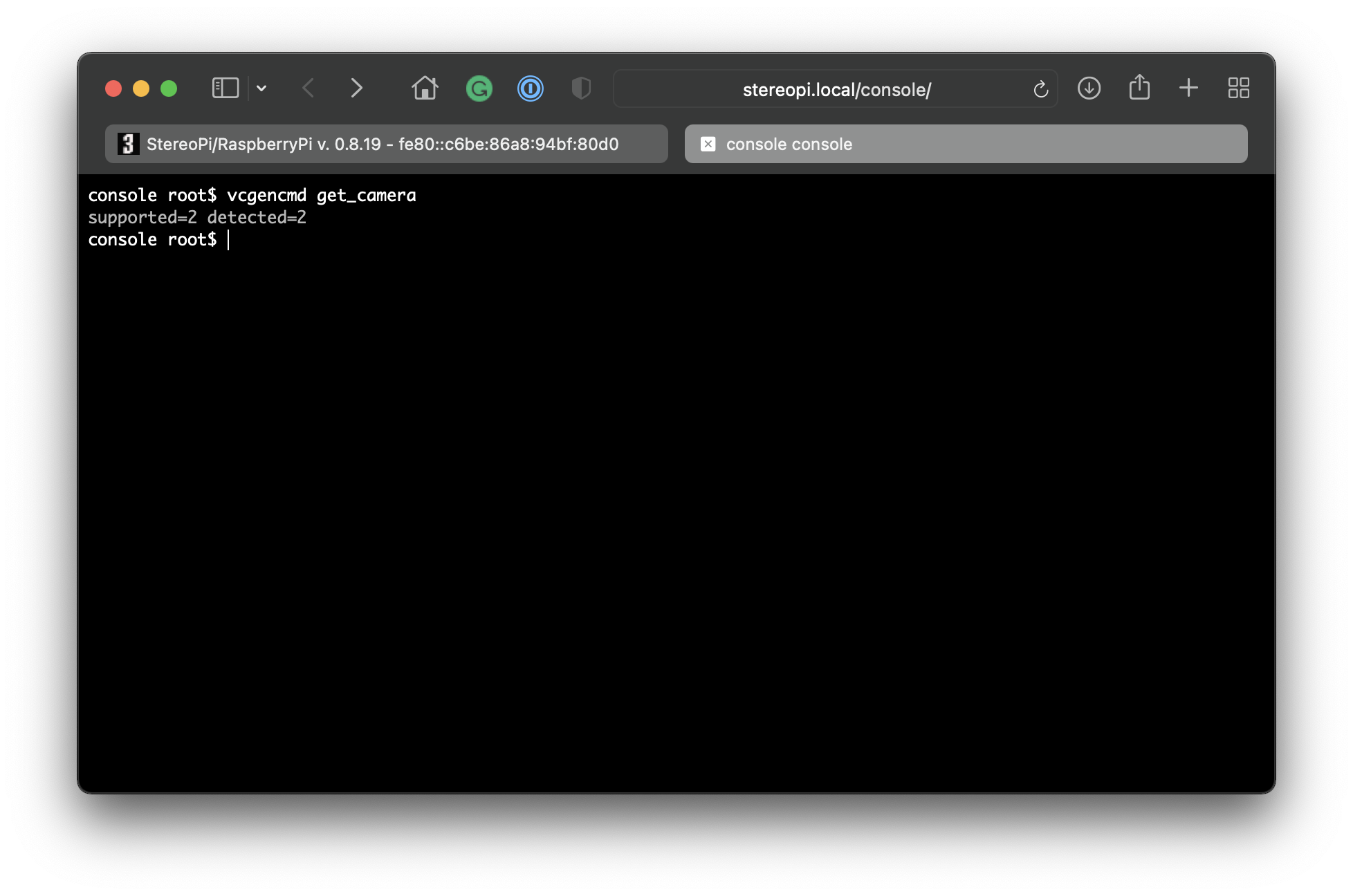This screenshot has width=1353, height=896.
Task: Add a new tab
Action: [1188, 88]
